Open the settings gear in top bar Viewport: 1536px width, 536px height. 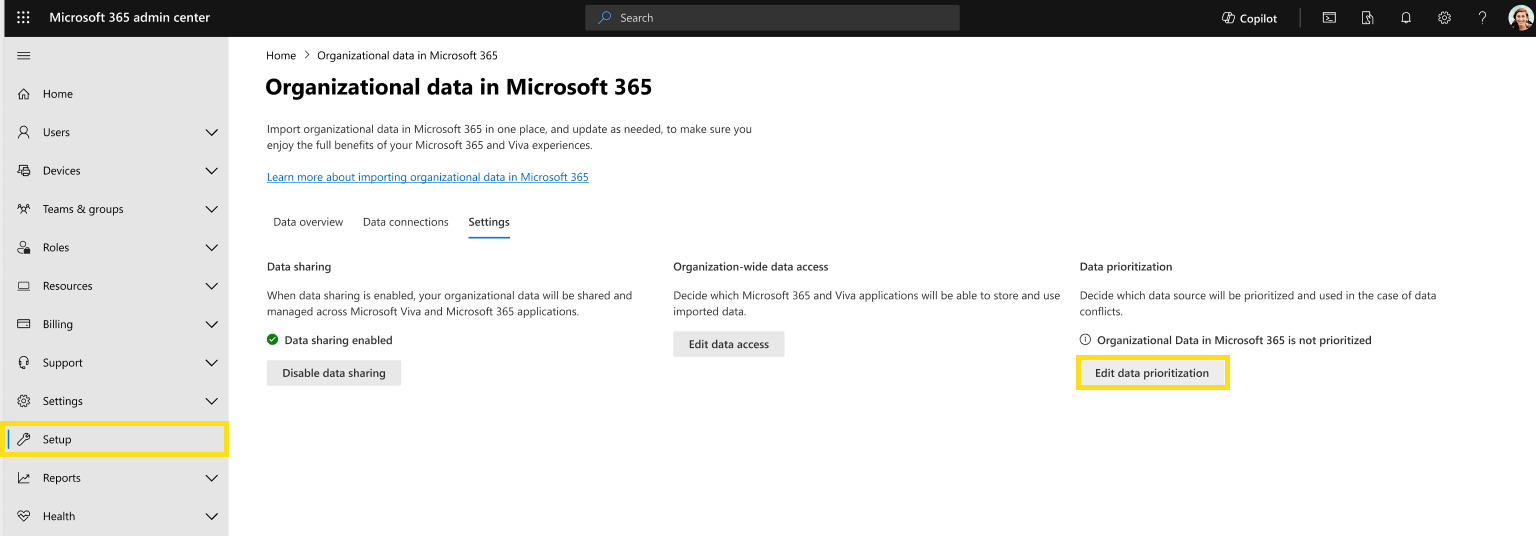[1444, 18]
